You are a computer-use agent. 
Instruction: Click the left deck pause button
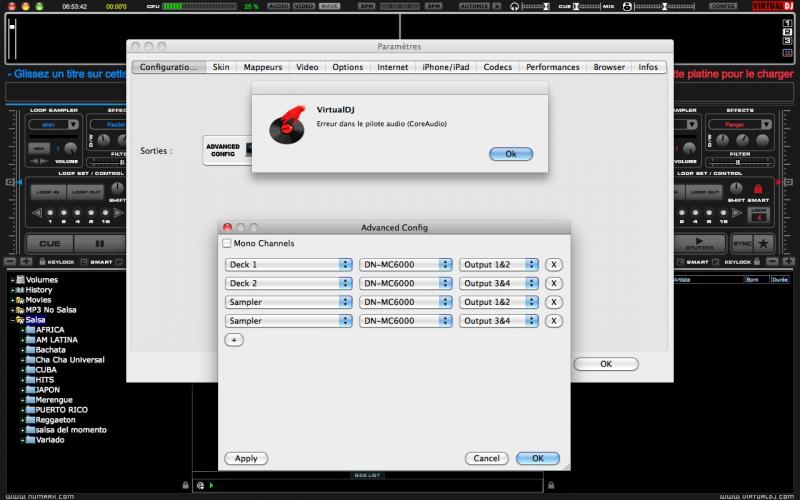(99, 244)
